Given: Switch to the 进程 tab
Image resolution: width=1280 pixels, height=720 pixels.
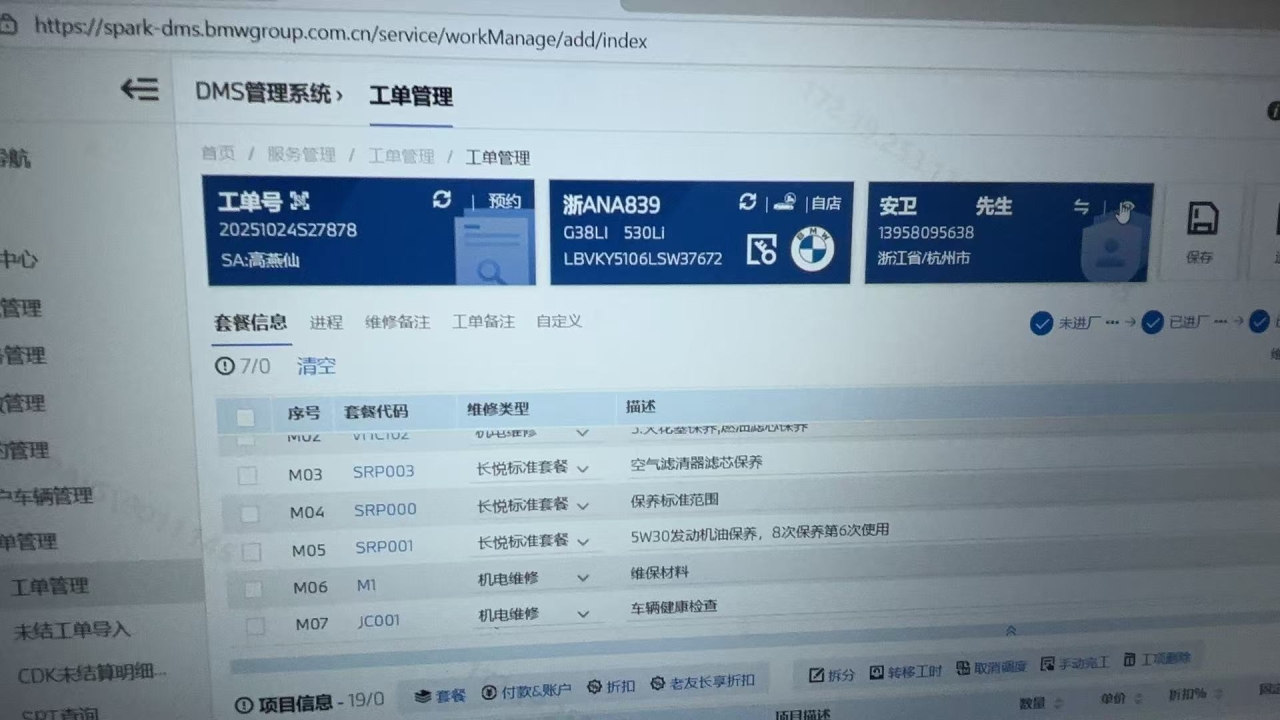Looking at the screenshot, I should (x=326, y=322).
